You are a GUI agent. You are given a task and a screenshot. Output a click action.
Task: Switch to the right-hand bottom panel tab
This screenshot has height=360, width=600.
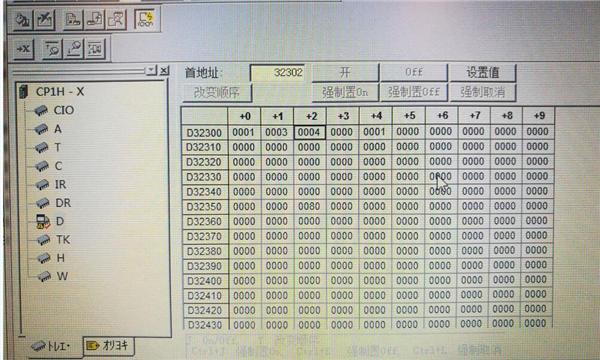tap(109, 346)
